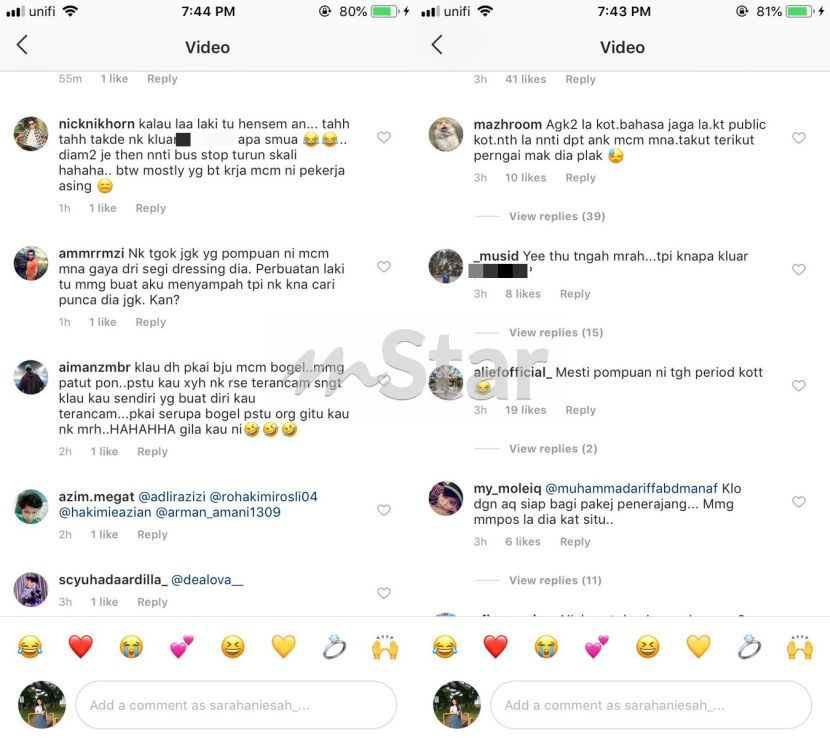This screenshot has width=830, height=738.
Task: Like nicknikhorn's comment with the heart
Action: tap(384, 137)
